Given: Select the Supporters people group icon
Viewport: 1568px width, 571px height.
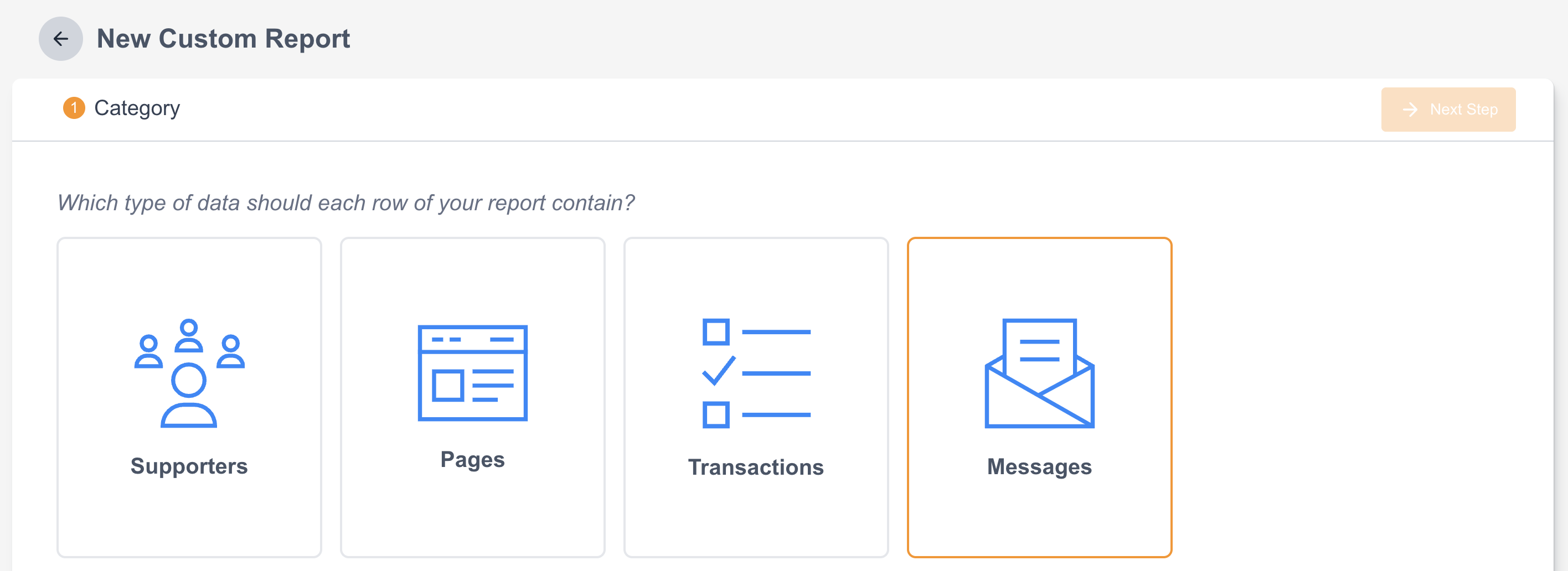Looking at the screenshot, I should click(189, 373).
